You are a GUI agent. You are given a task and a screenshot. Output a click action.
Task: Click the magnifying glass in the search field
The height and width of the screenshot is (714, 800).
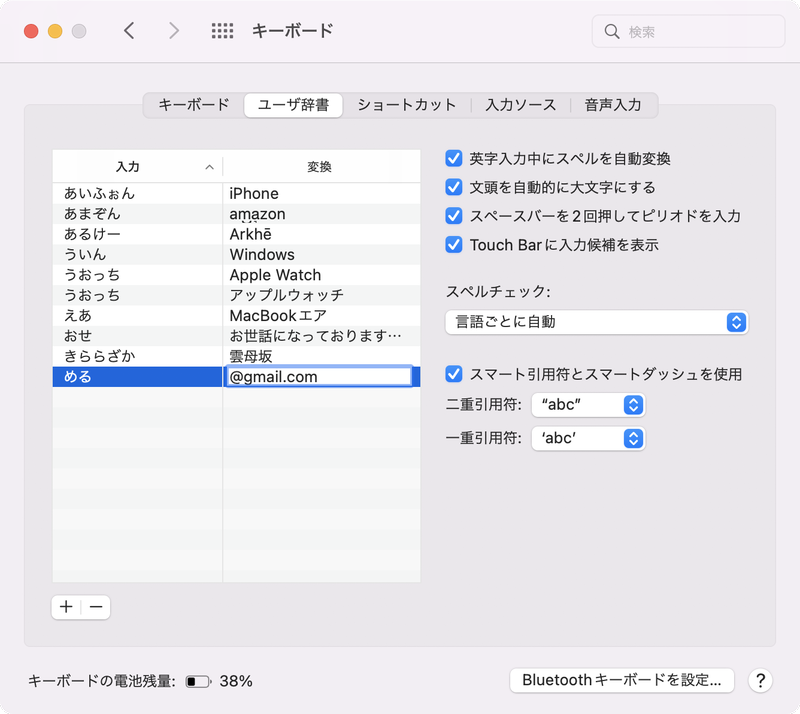tap(611, 31)
